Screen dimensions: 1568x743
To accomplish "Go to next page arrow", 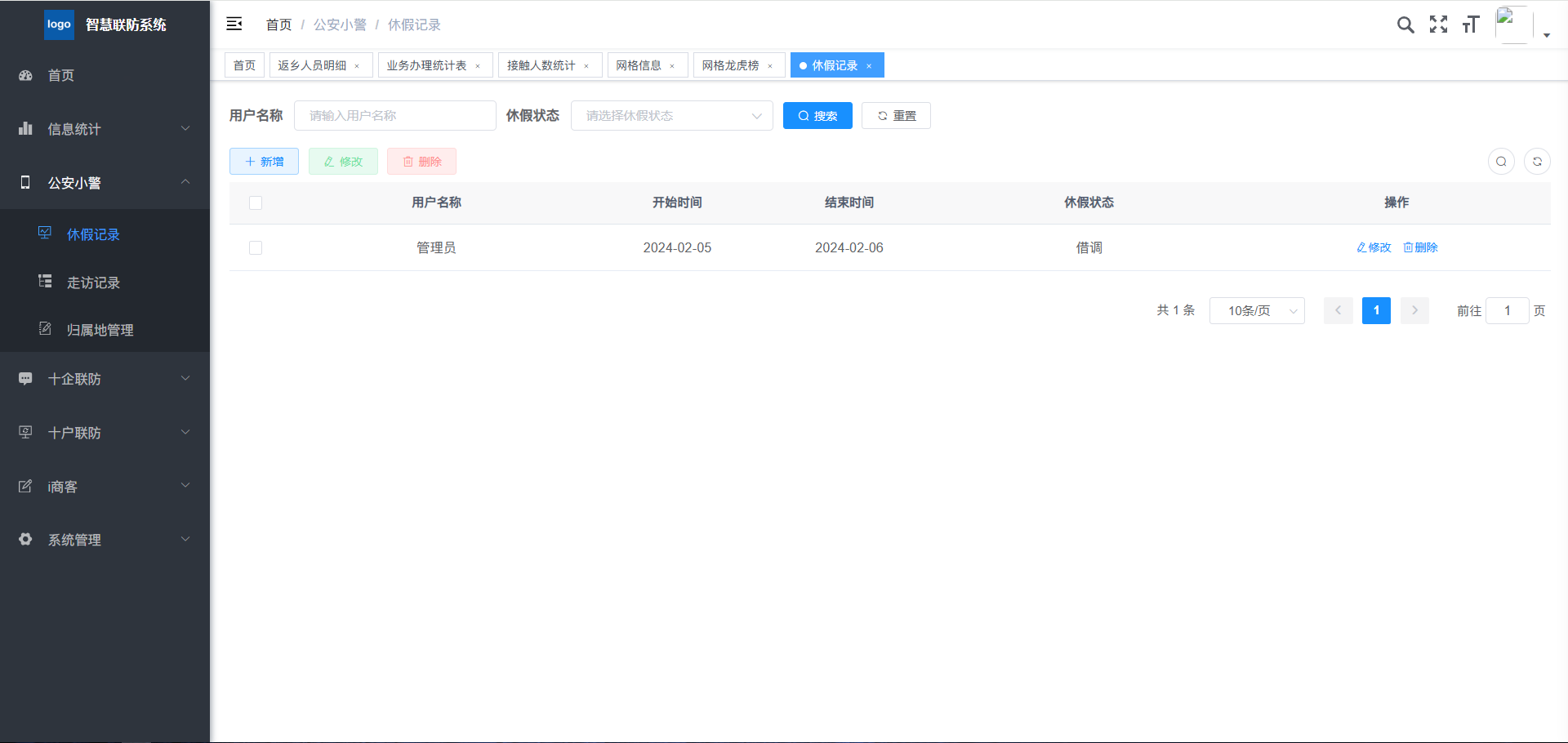I will (1414, 310).
